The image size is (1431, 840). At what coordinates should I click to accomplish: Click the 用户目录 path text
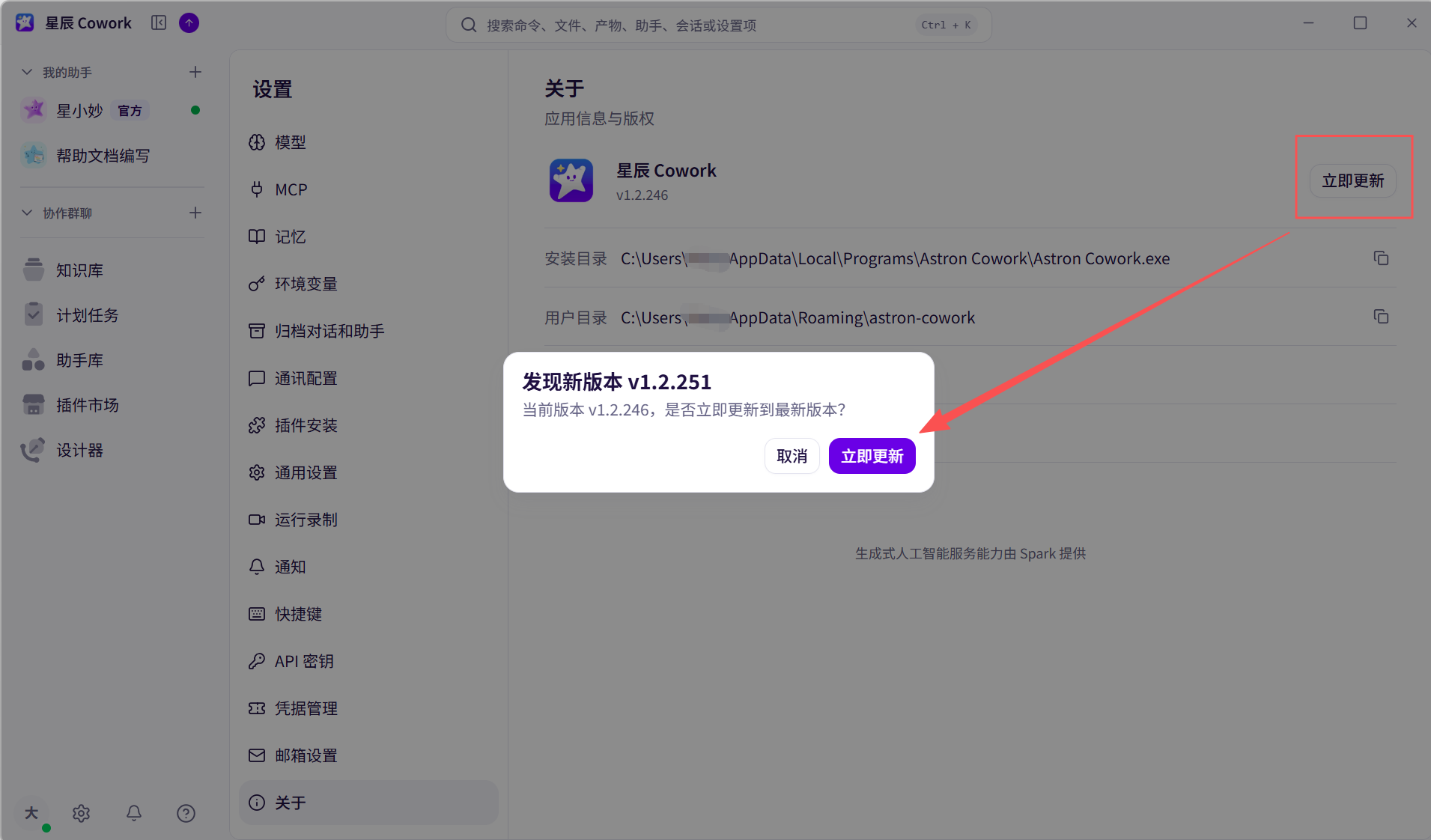pos(797,317)
